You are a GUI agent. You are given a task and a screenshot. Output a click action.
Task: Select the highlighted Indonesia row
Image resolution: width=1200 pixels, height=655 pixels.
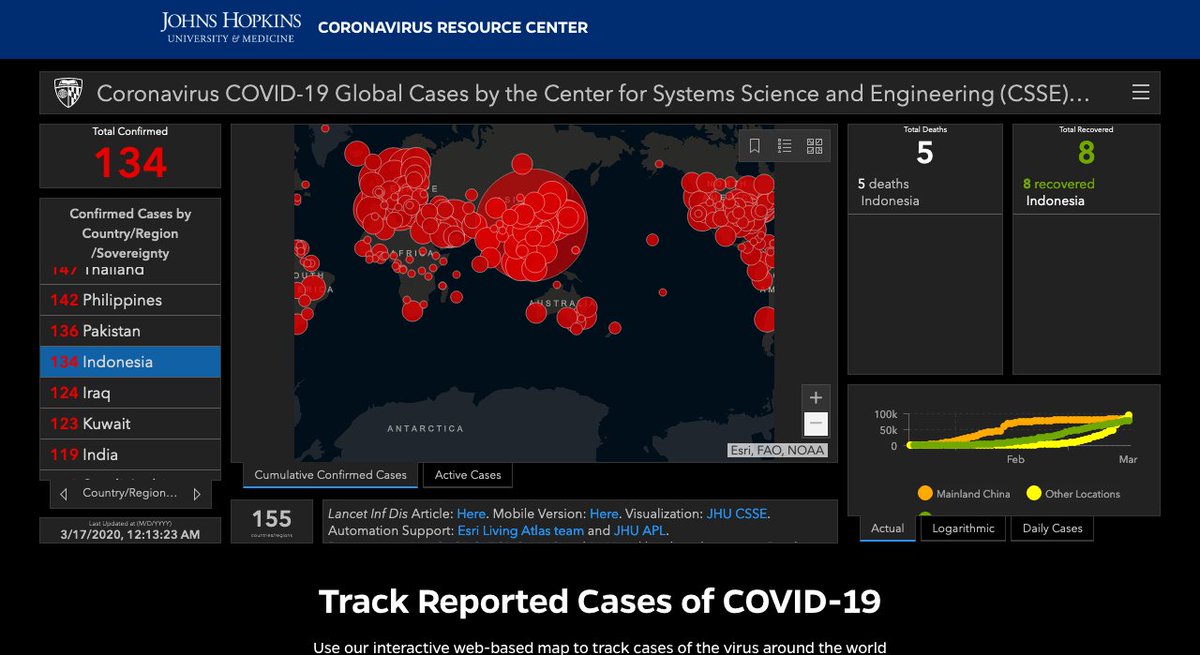click(130, 362)
